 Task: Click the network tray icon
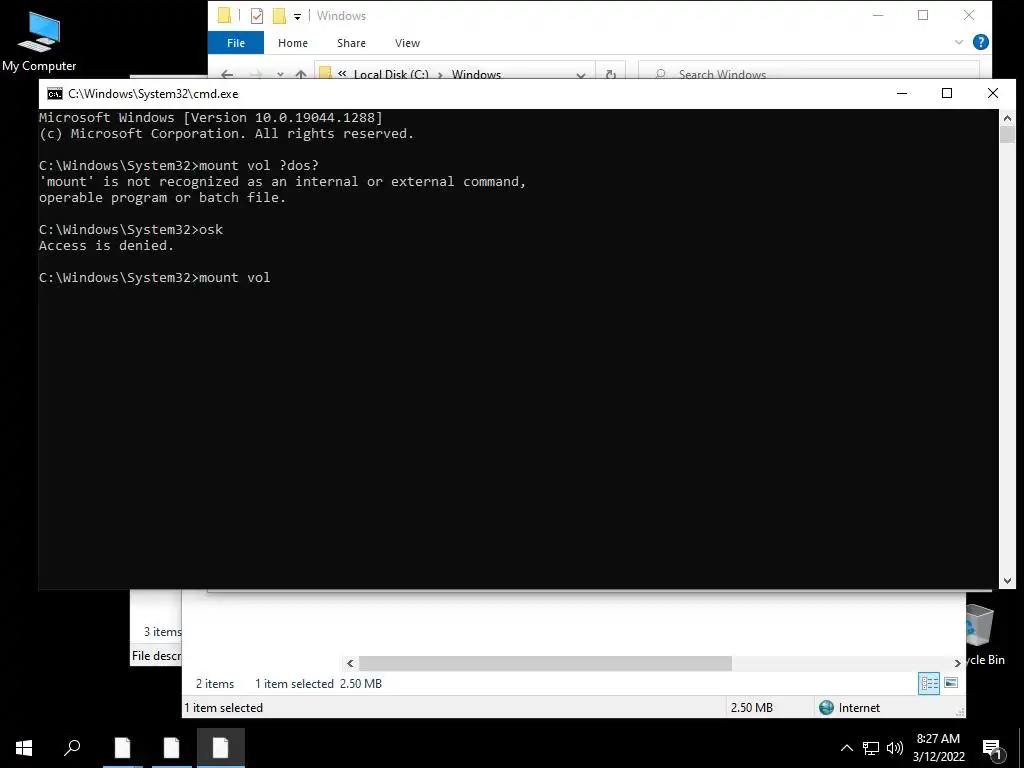[871, 748]
